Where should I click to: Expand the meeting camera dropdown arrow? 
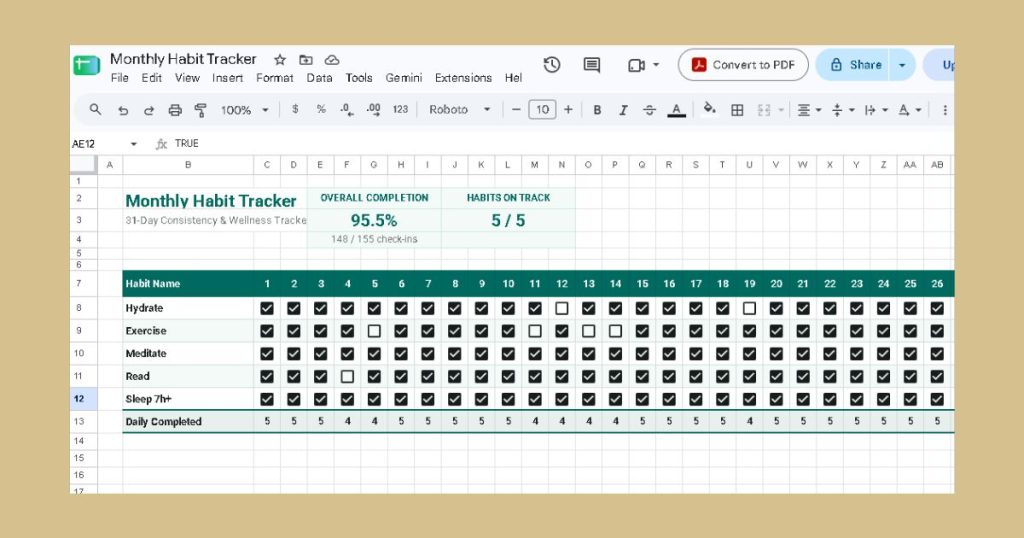[x=656, y=65]
